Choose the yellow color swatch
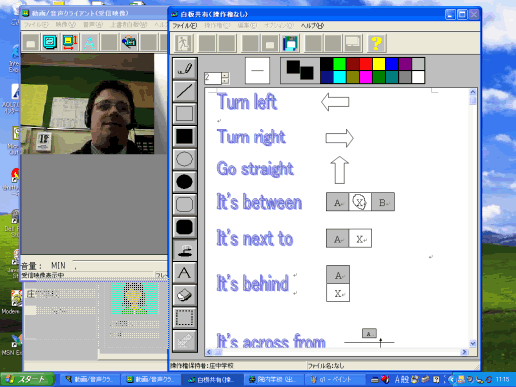The width and height of the screenshot is (516, 387). point(379,64)
